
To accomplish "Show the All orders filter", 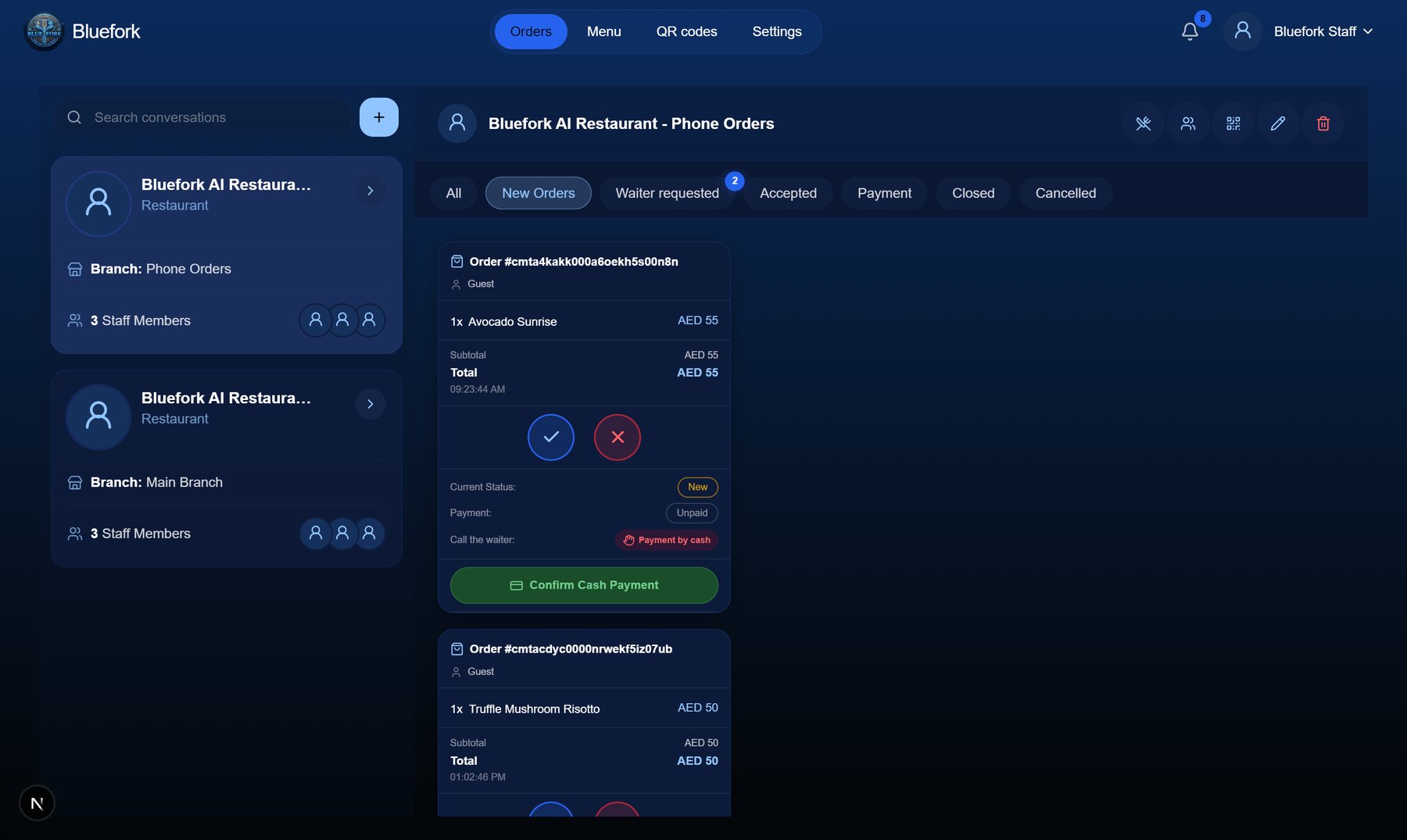I will point(453,193).
